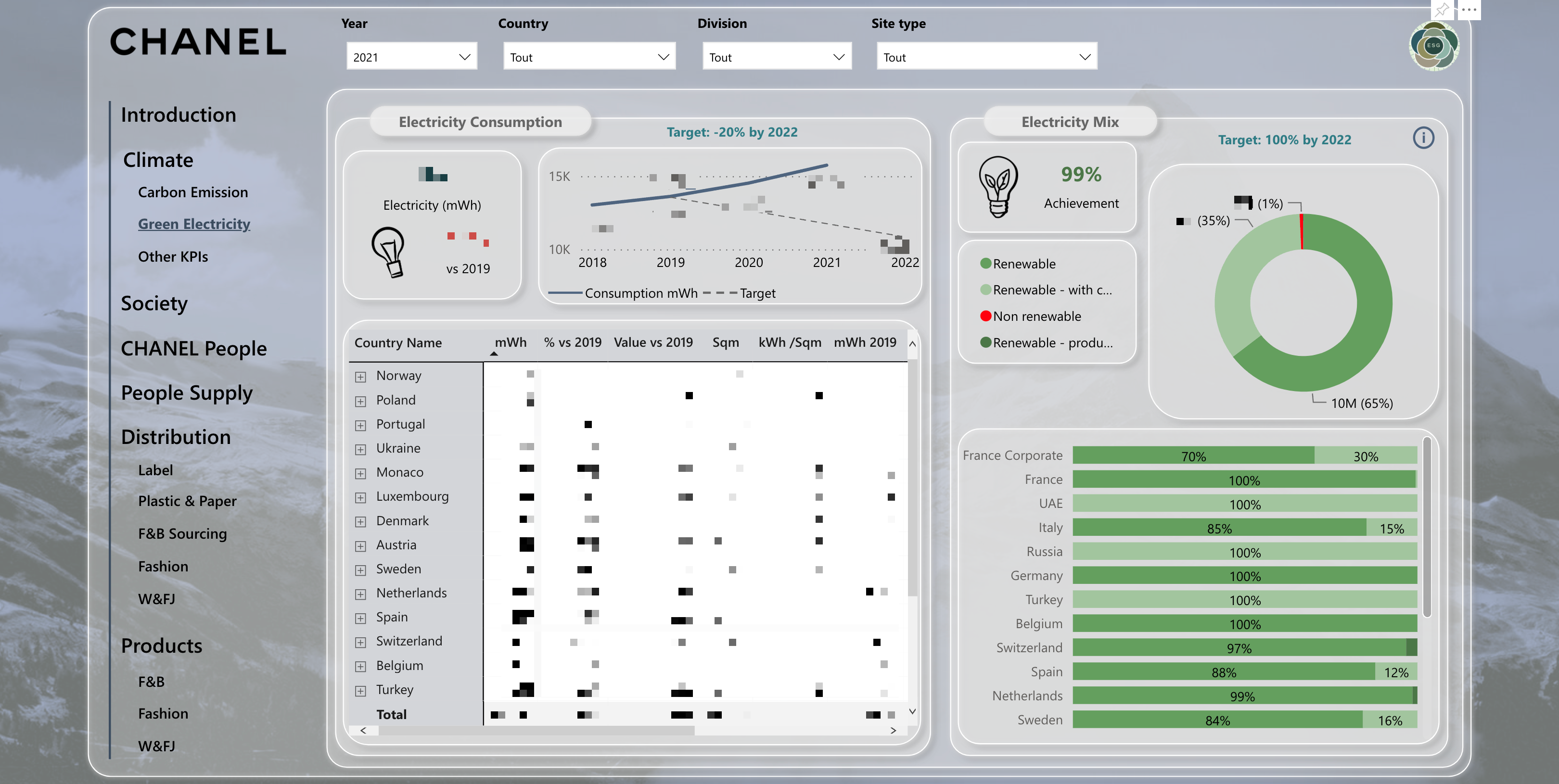Open the Site type dropdown
The image size is (1559, 784).
coord(986,57)
